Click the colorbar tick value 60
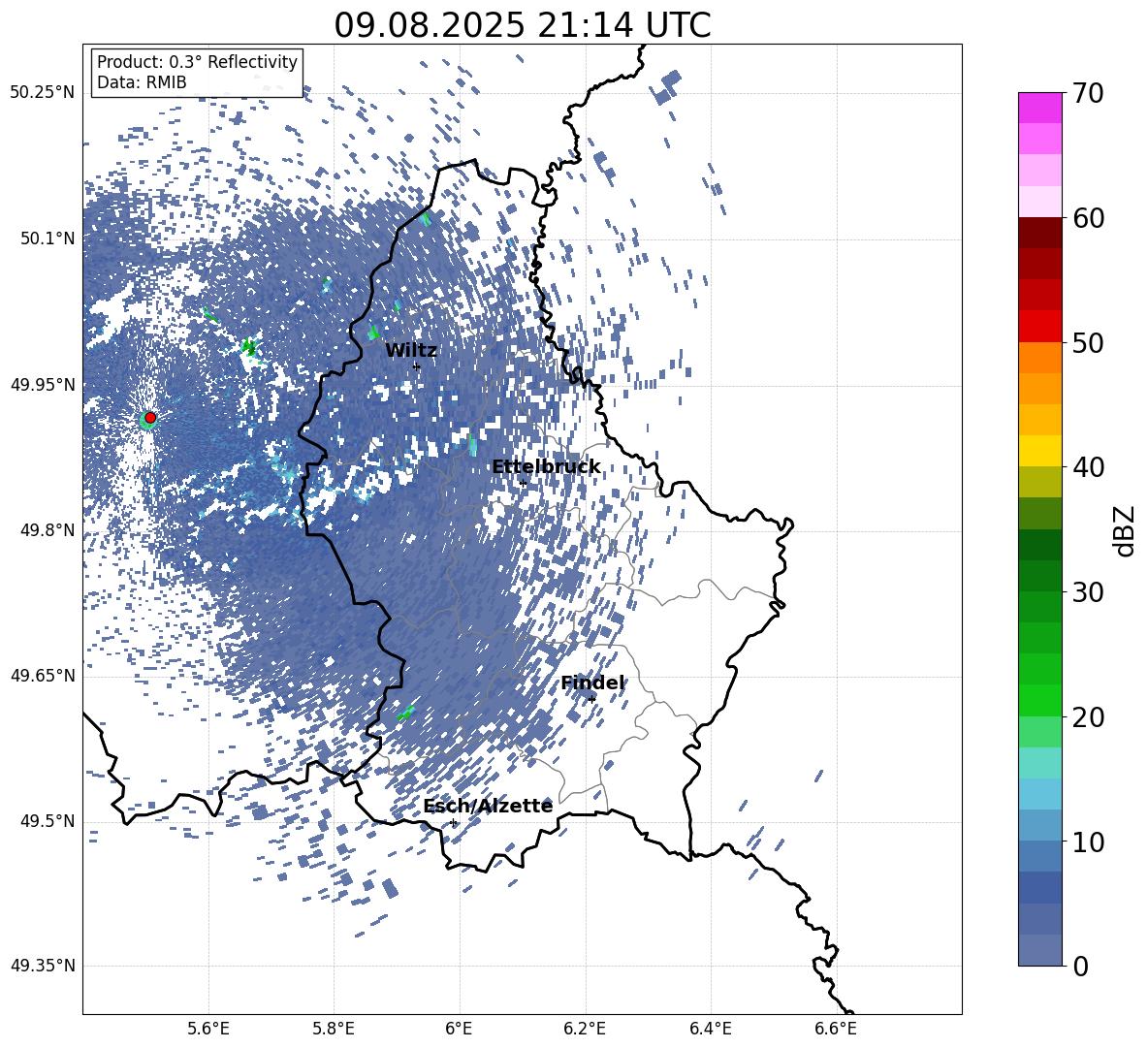Screen dimensions: 1148x1048 click(1088, 218)
